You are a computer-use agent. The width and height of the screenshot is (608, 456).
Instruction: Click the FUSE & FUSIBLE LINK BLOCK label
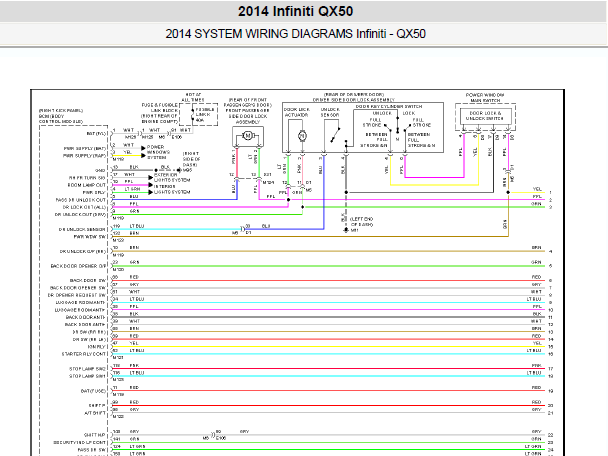159,113
